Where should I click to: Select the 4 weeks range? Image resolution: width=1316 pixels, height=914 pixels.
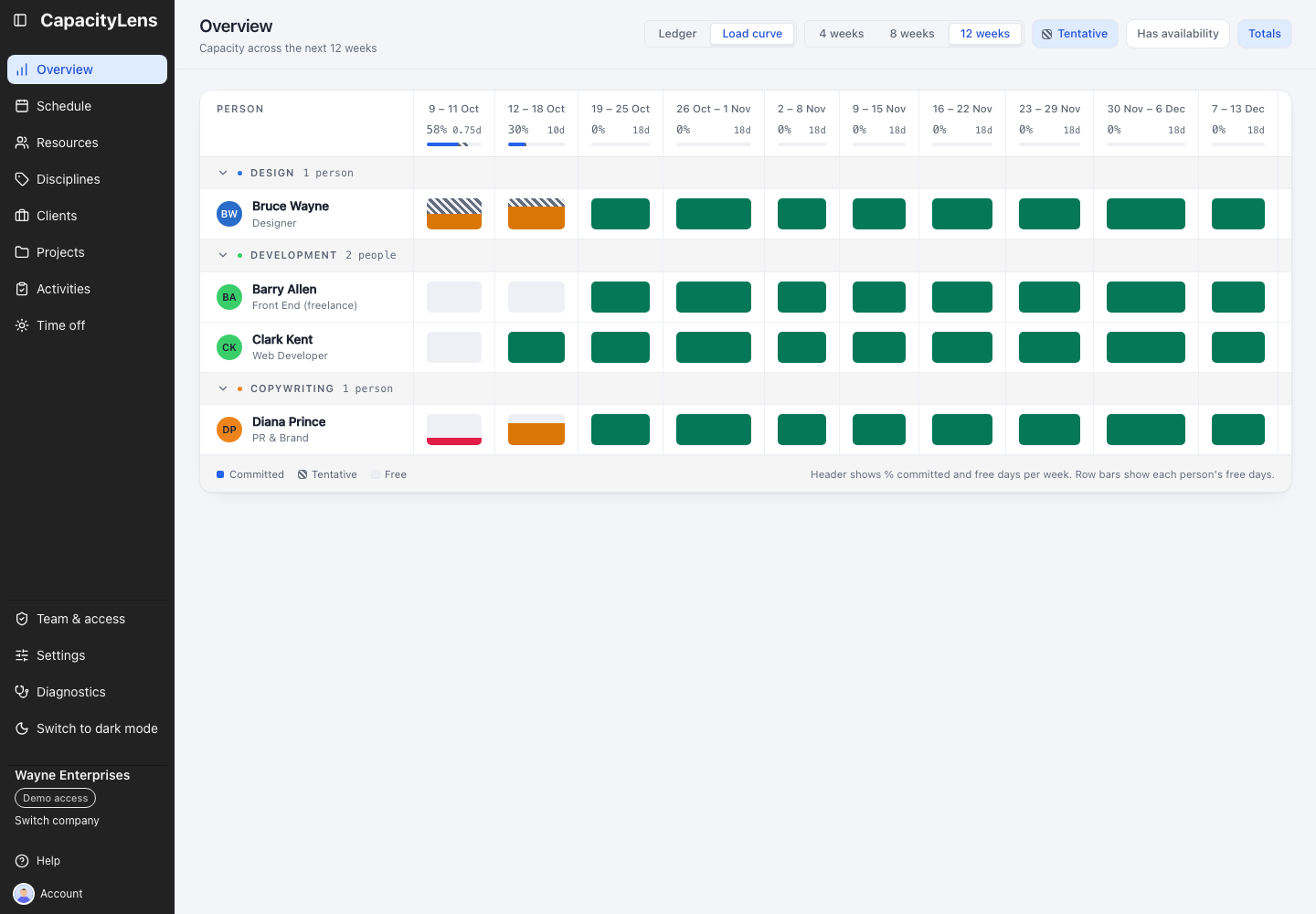tap(842, 34)
